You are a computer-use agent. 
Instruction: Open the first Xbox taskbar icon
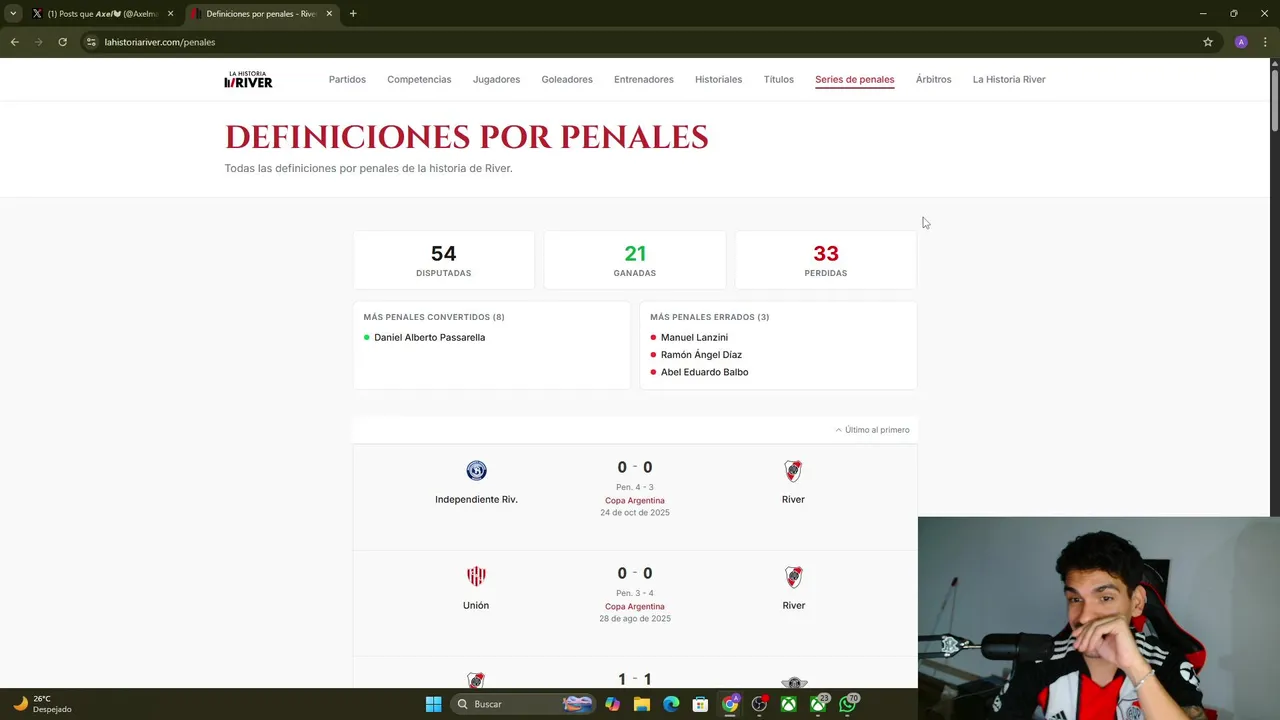pos(789,704)
